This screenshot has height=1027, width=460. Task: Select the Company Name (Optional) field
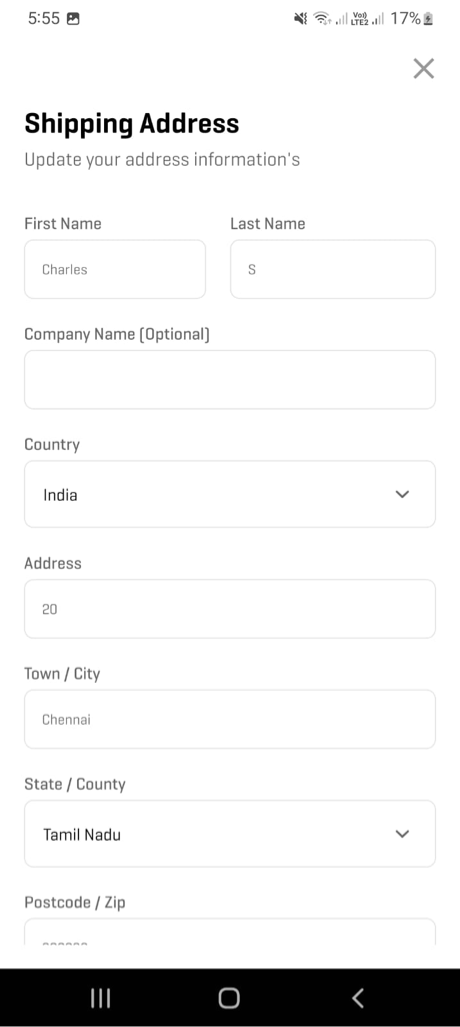(230, 380)
